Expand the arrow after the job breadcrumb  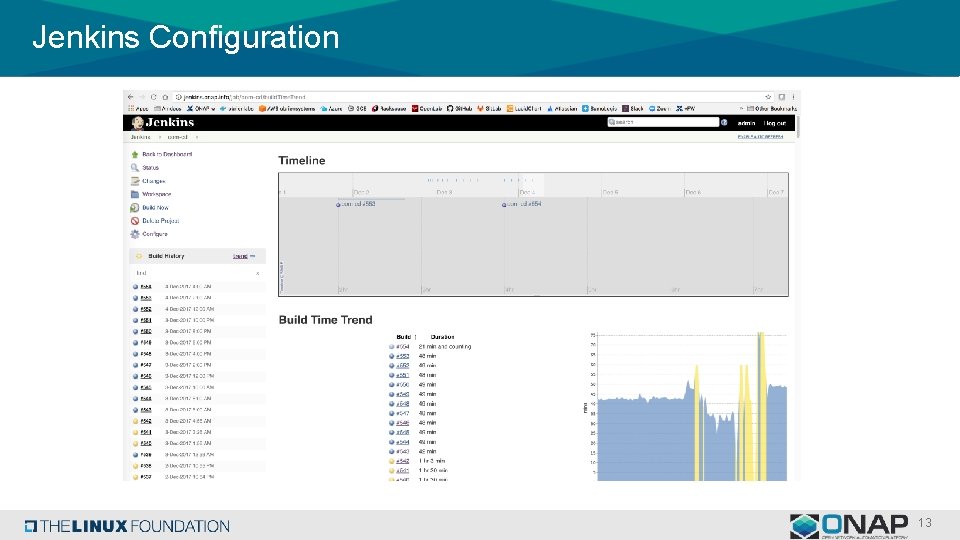click(197, 137)
